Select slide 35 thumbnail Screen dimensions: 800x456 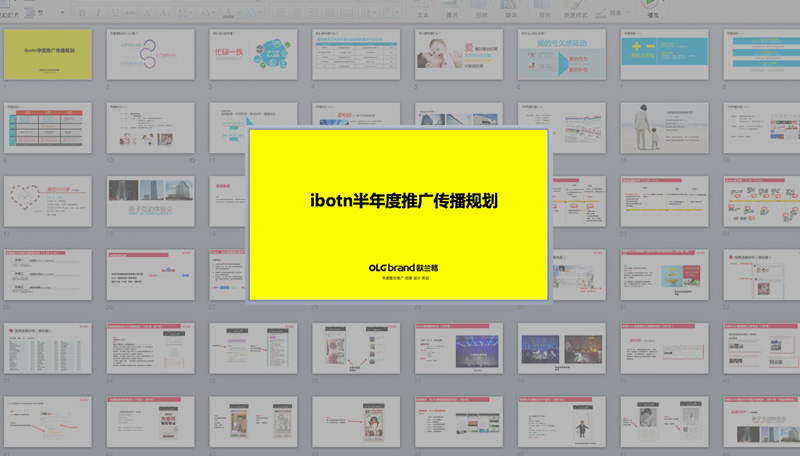coord(253,348)
